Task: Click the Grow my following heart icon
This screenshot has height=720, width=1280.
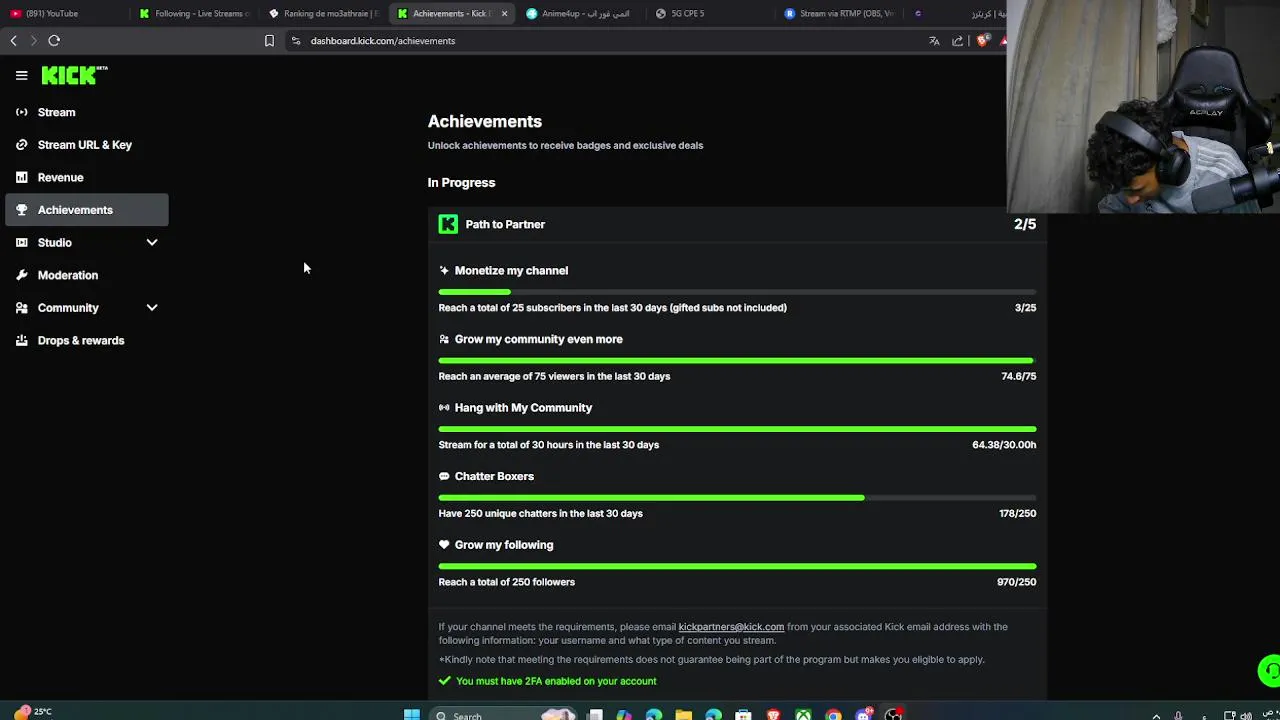Action: pos(444,545)
